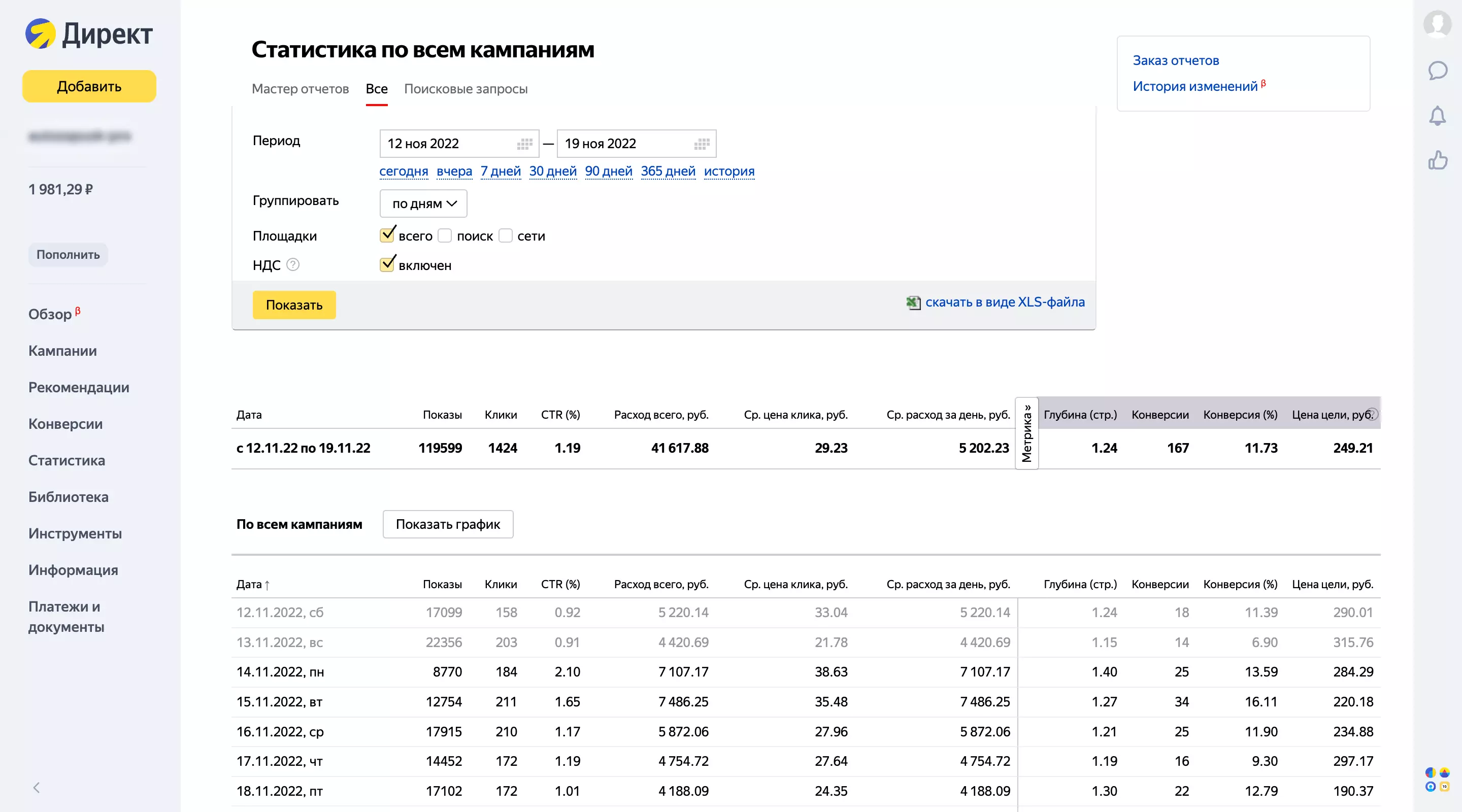
Task: Click the account balance 1 981,29 ₽
Action: point(61,189)
